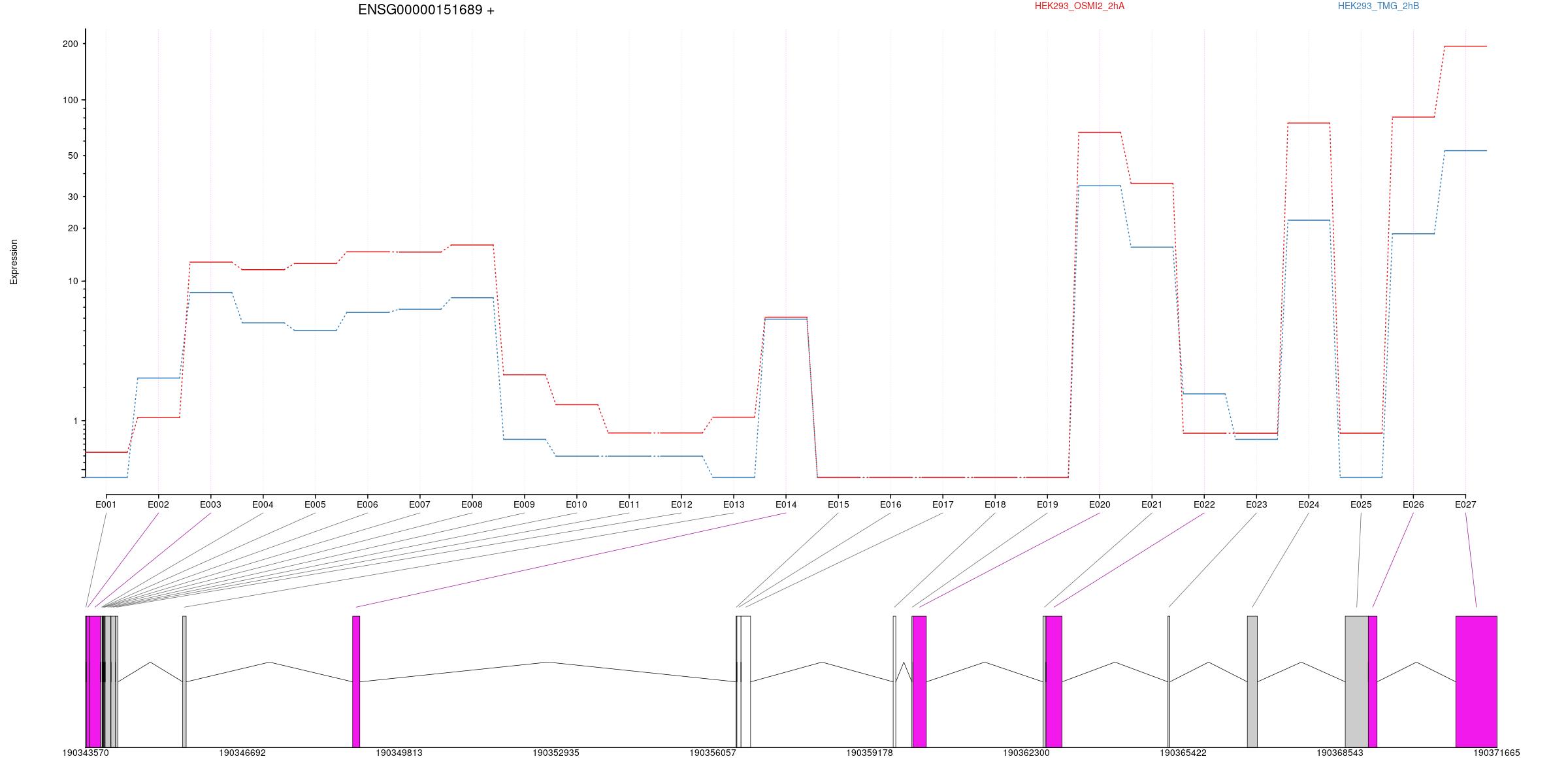The image size is (1568, 784).
Task: Select the gray E024 exon block
Action: (1252, 681)
